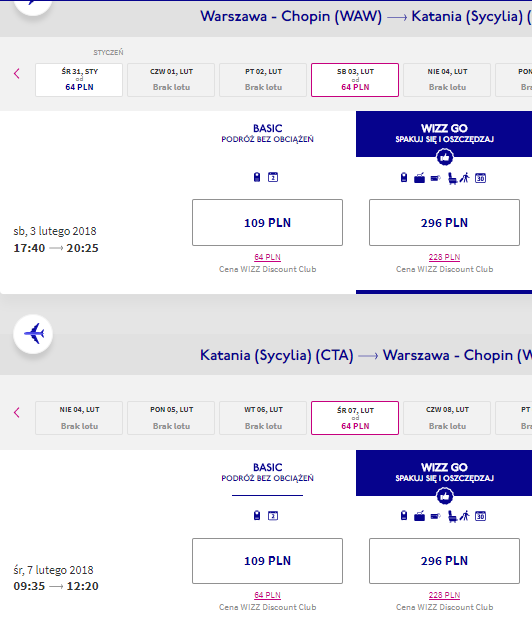This screenshot has width=532, height=619.
Task: Select return date CZW 08, LUT
Action: click(447, 418)
